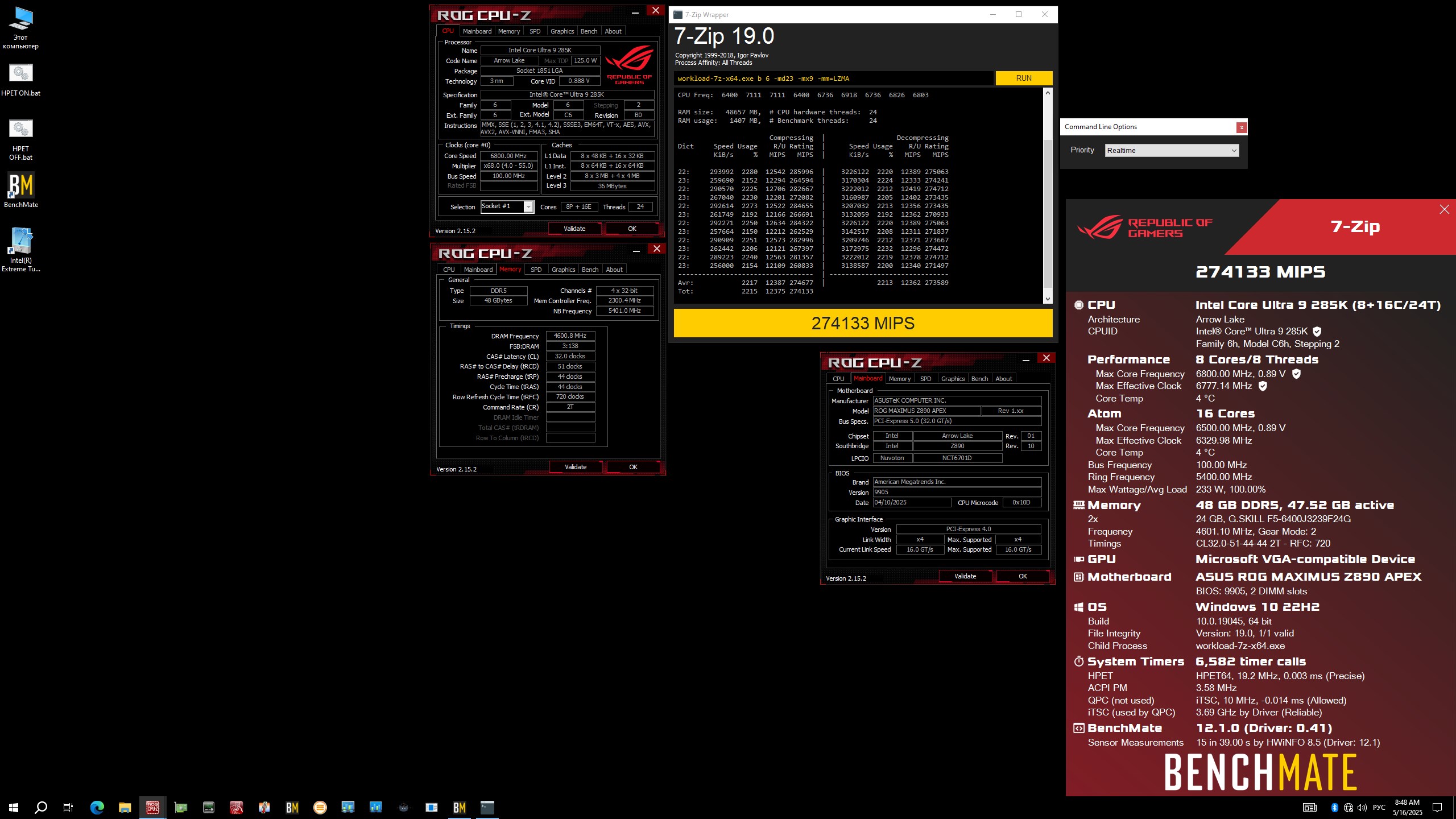Click the 7-Zip command line input field
This screenshot has height=819, width=1456.
[834, 78]
